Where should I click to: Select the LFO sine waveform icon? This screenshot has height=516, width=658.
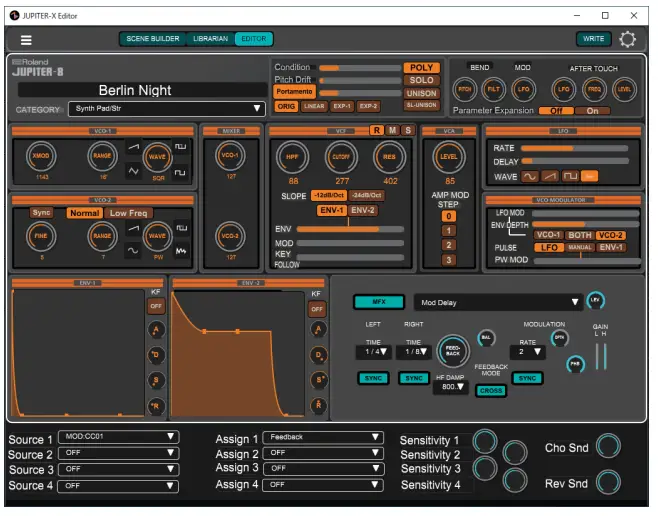530,177
